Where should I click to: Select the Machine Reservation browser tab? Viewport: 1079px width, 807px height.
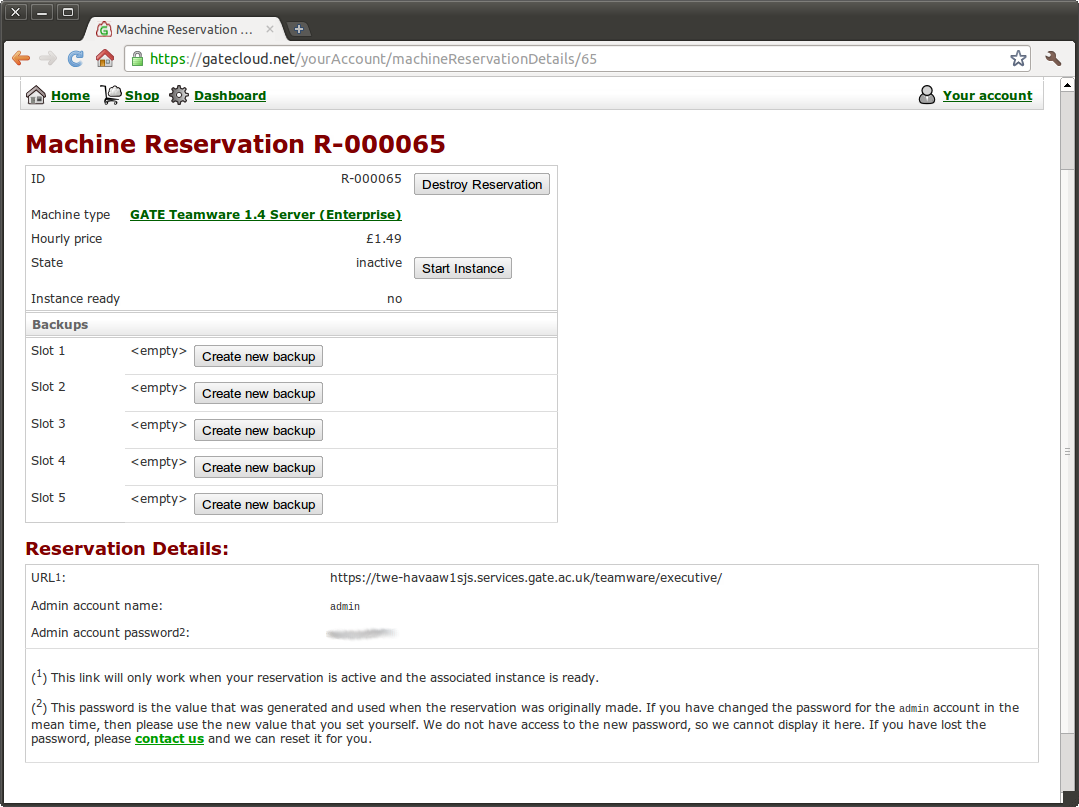coord(185,30)
